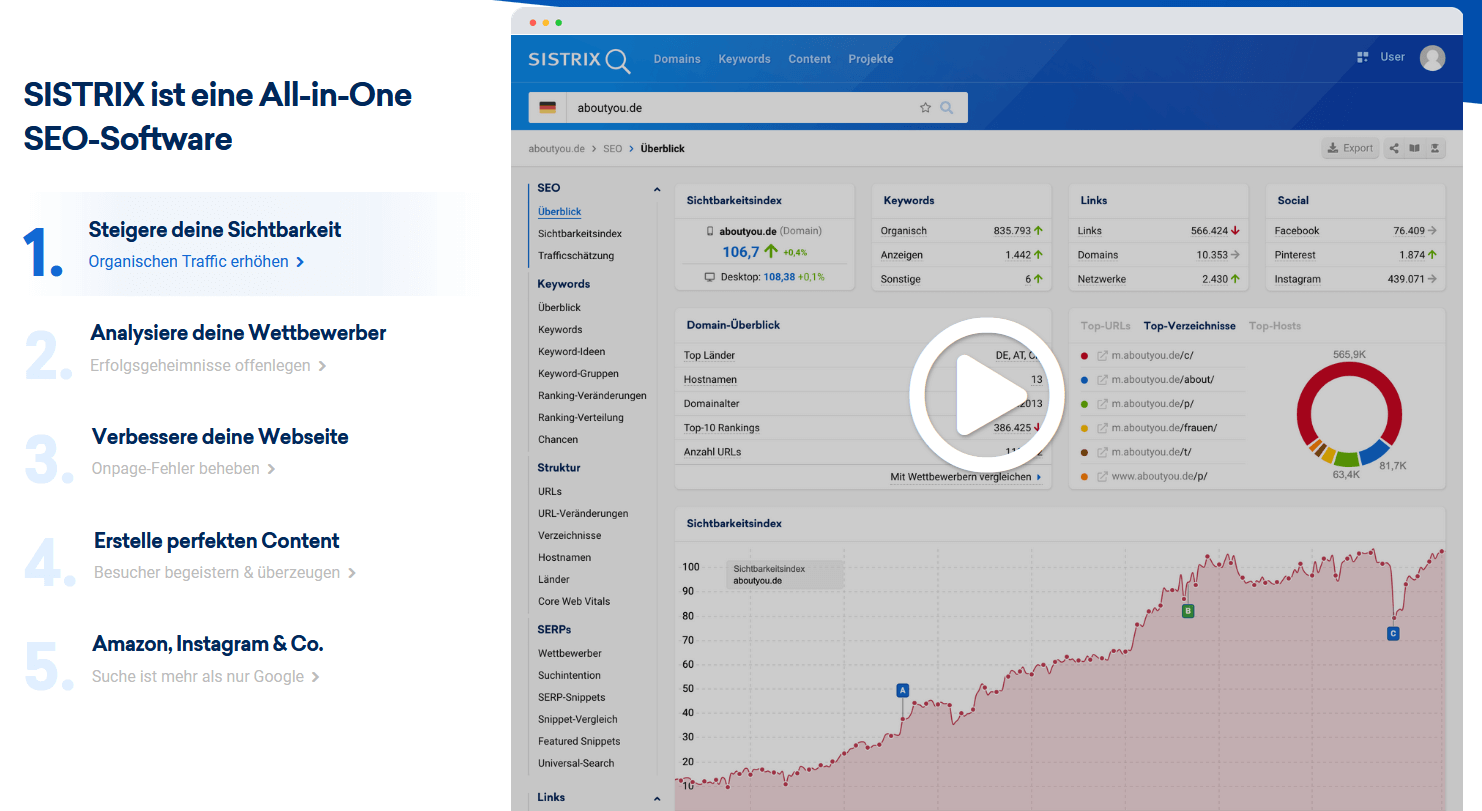Screen dimensions: 1482x811
Task: Click timeline marker B on the chart
Action: [1188, 610]
